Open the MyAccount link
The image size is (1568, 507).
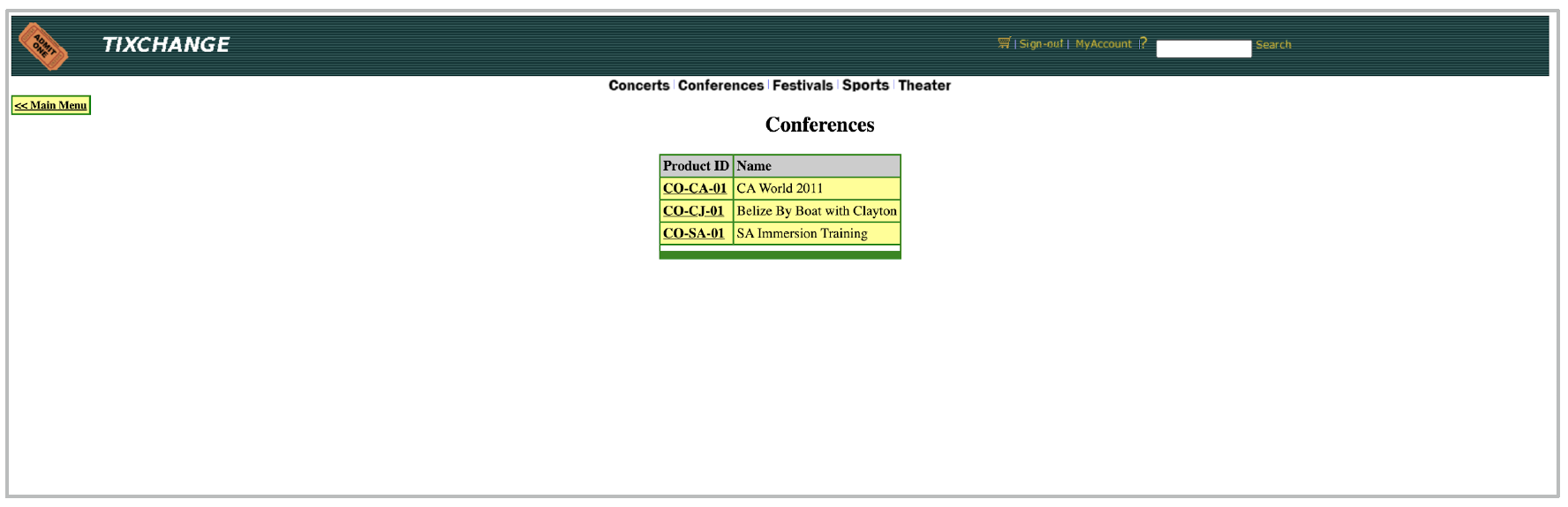click(1103, 43)
